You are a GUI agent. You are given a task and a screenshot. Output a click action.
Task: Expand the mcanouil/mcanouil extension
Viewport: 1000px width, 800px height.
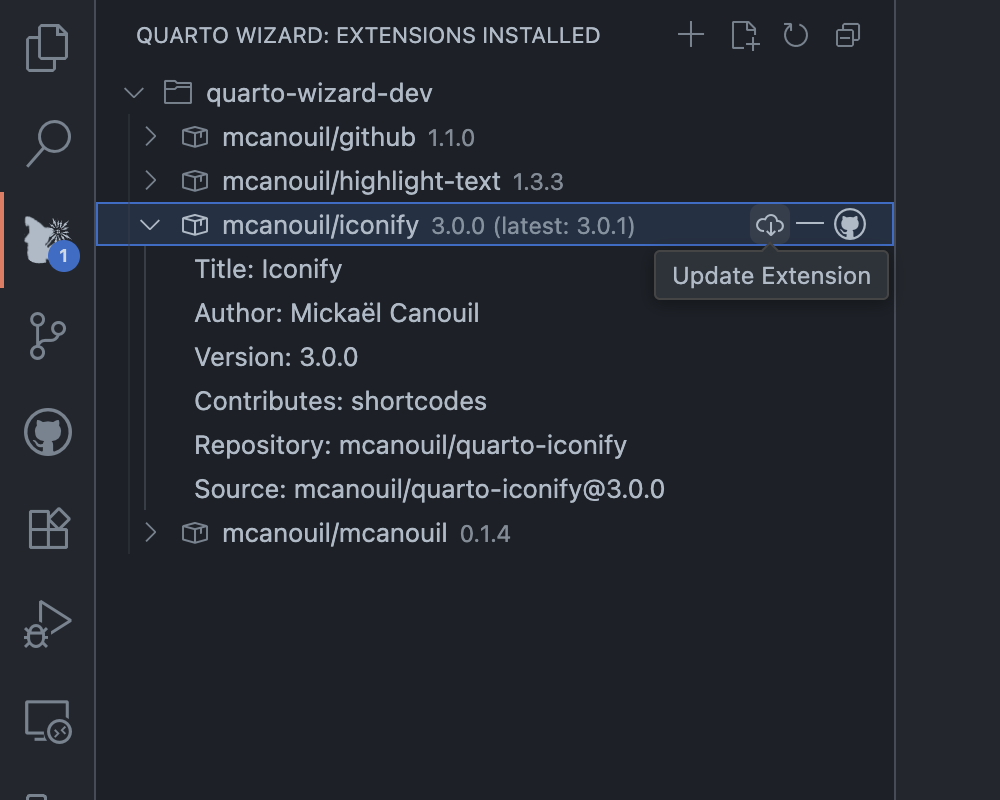tap(150, 533)
